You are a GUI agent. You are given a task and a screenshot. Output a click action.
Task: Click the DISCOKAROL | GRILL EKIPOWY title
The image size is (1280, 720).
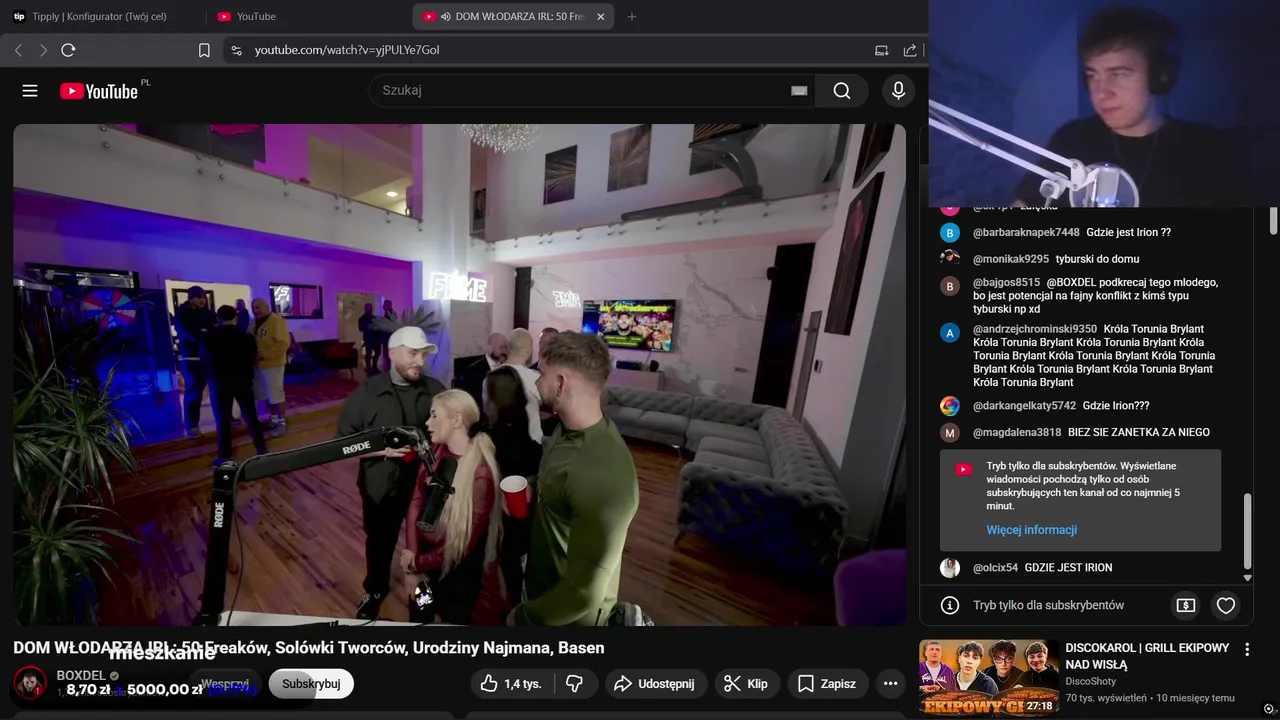point(1147,656)
